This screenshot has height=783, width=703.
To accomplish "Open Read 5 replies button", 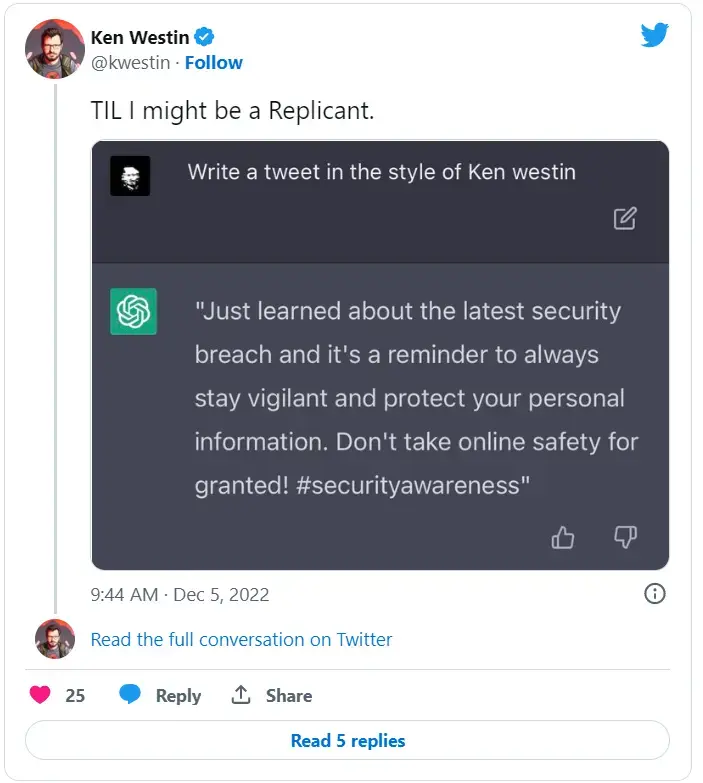I will click(348, 741).
